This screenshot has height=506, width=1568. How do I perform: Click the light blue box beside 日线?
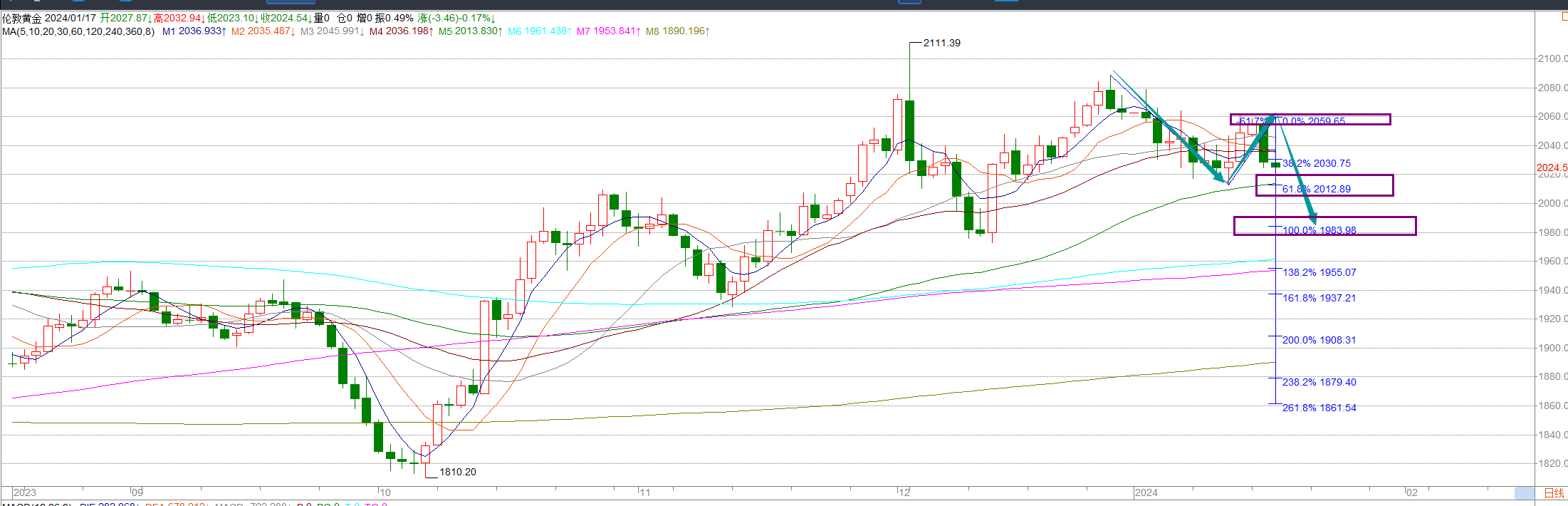[x=1524, y=492]
